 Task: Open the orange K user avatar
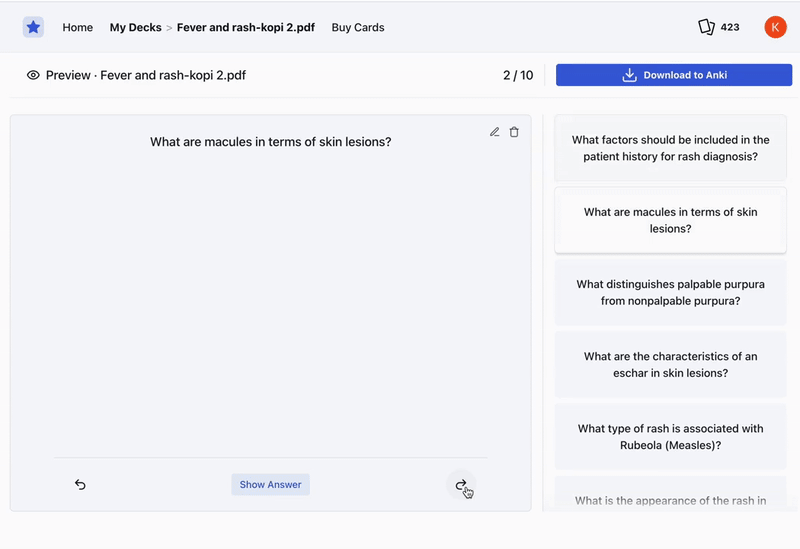click(x=775, y=27)
